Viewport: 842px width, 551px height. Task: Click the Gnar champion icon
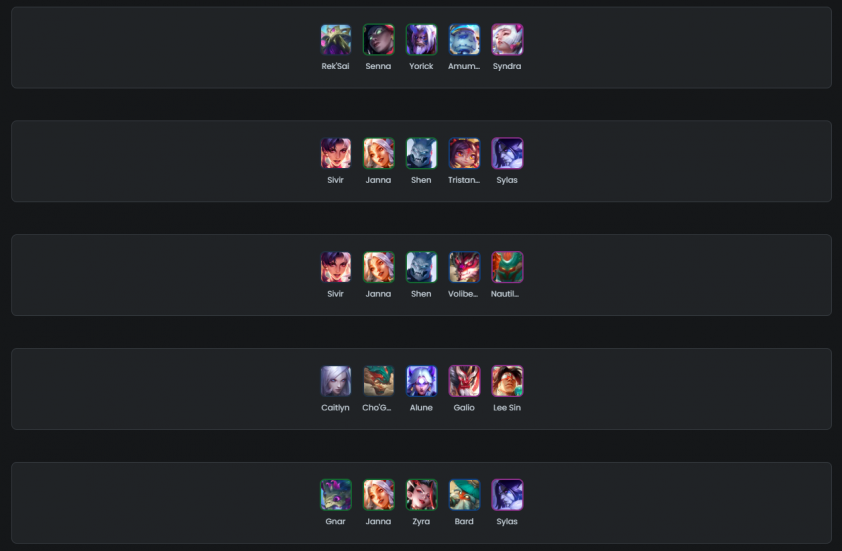point(336,495)
